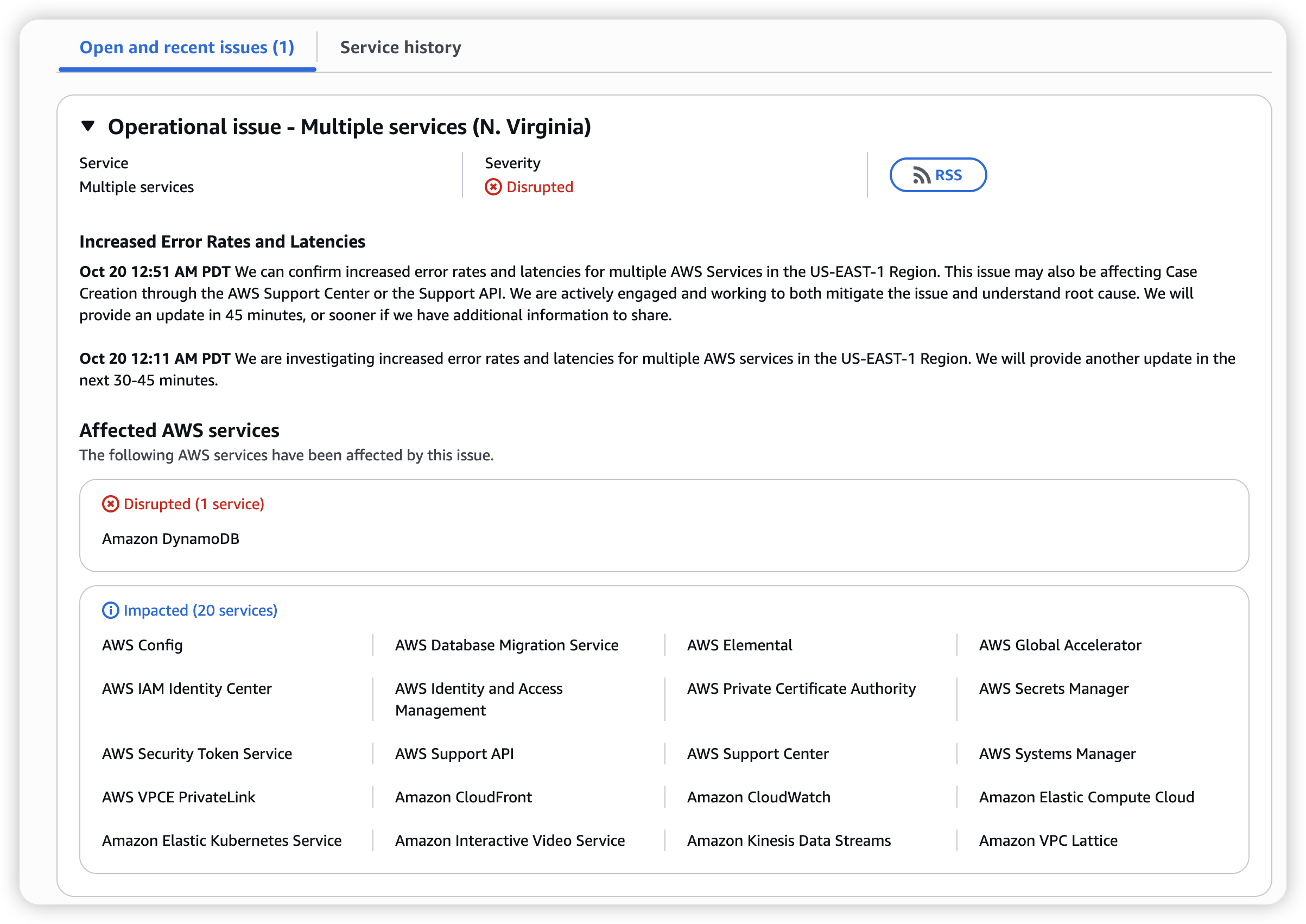The height and width of the screenshot is (924, 1306).
Task: Click Impacted (20 services) label
Action: (x=200, y=611)
